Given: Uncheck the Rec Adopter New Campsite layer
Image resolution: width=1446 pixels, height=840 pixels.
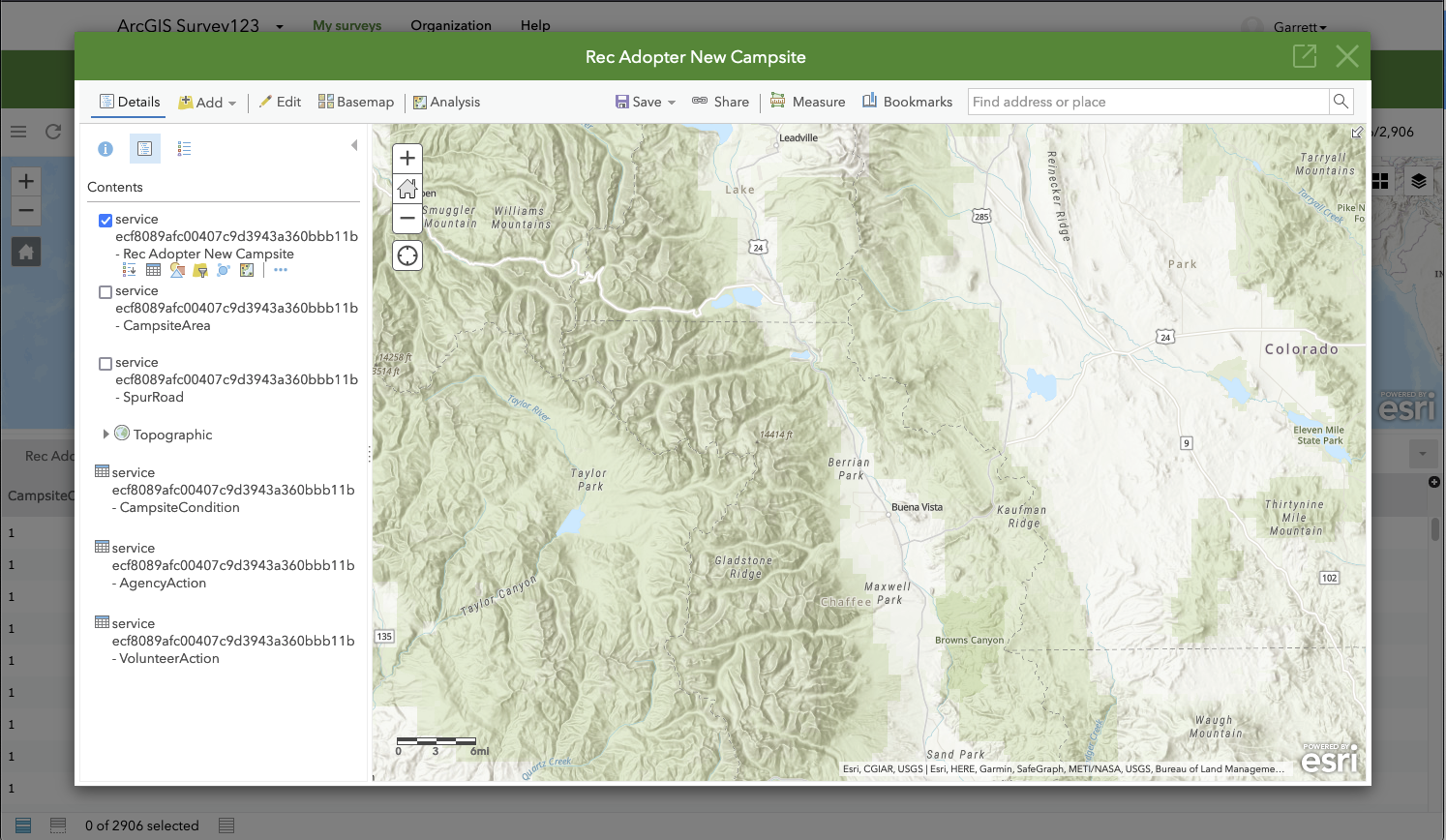Looking at the screenshot, I should pyautogui.click(x=105, y=221).
